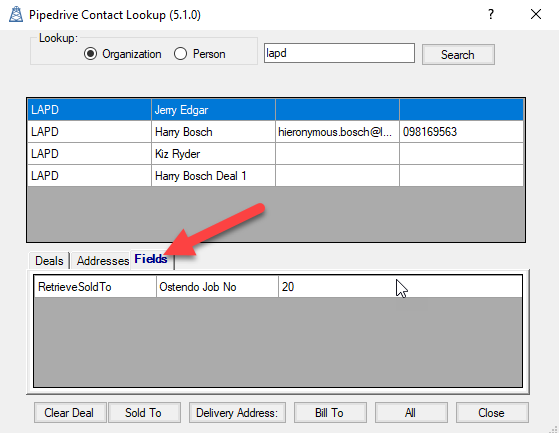Click the Bill To button
Viewport: 559px width, 433px height.
pos(330,413)
